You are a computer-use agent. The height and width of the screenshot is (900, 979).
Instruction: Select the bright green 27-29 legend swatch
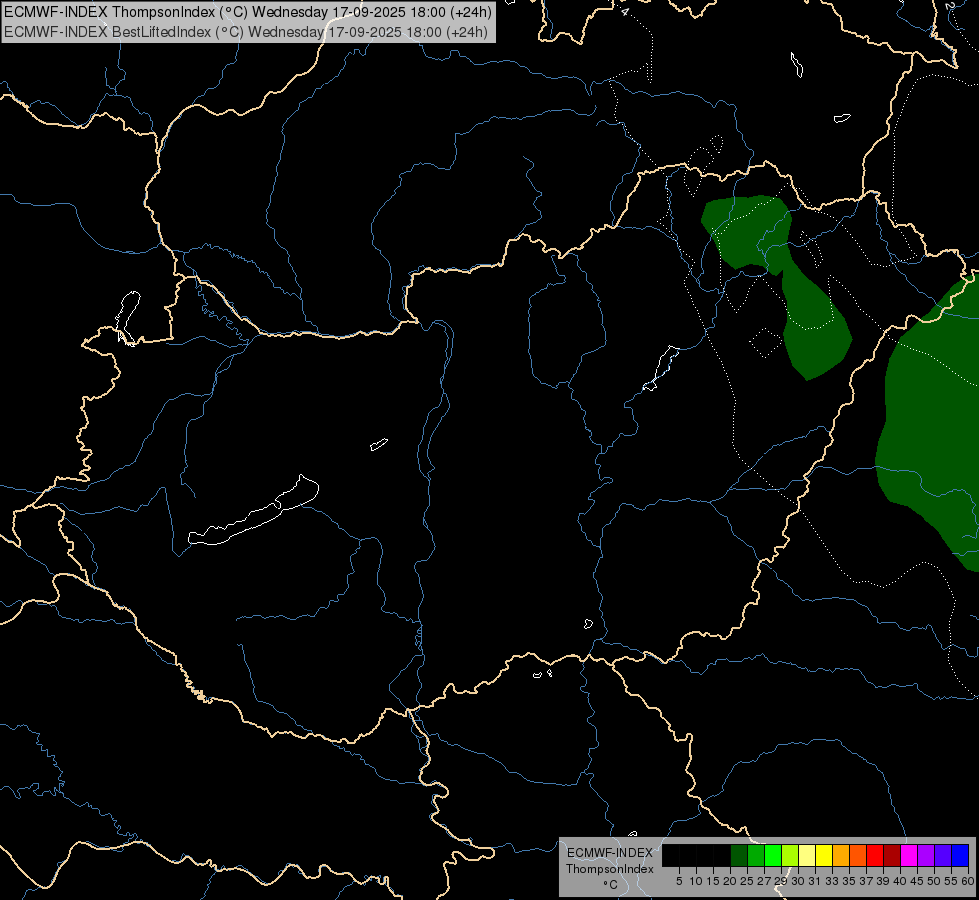pos(773,856)
